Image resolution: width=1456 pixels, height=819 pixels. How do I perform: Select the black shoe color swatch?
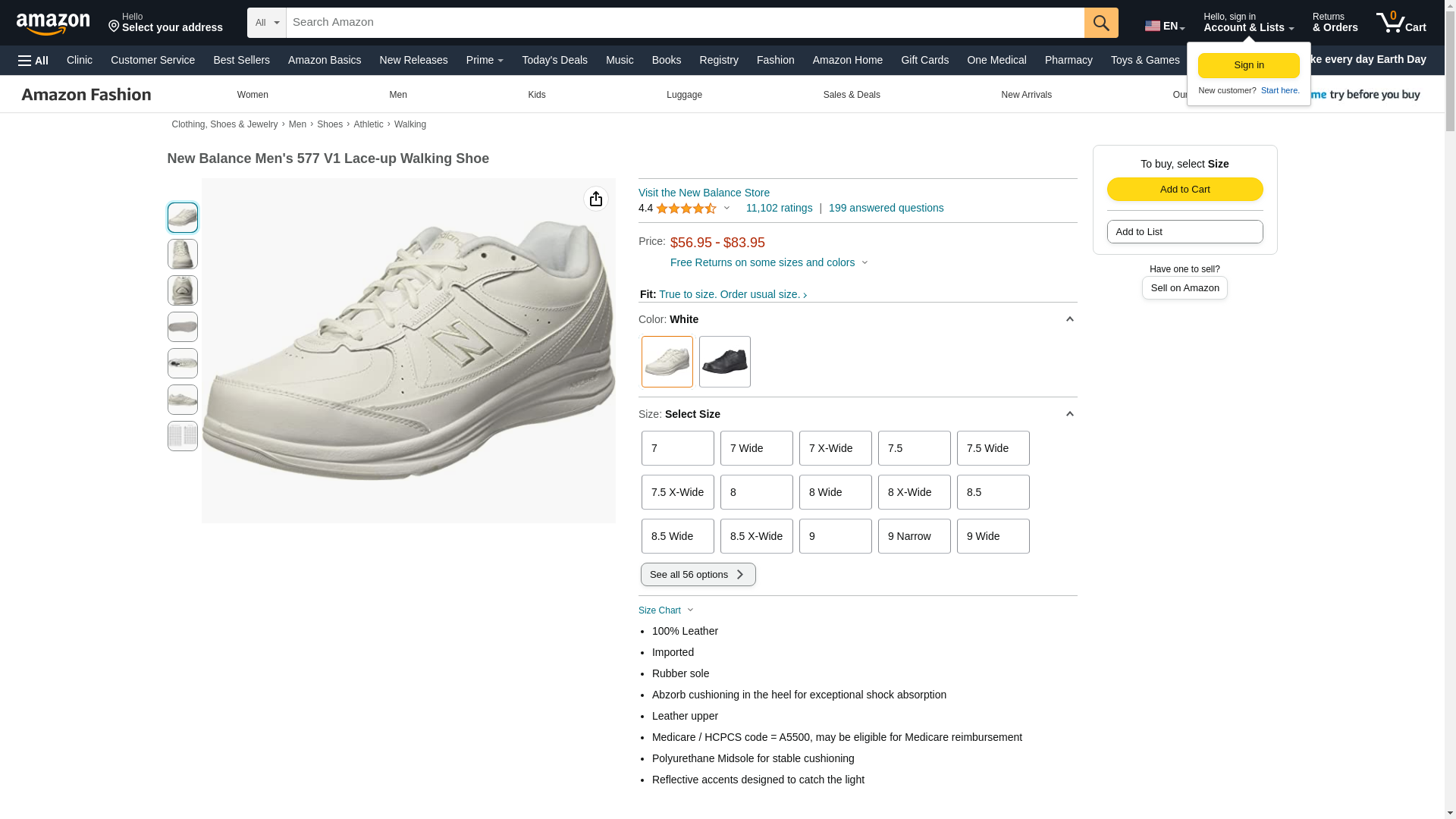tap(724, 362)
